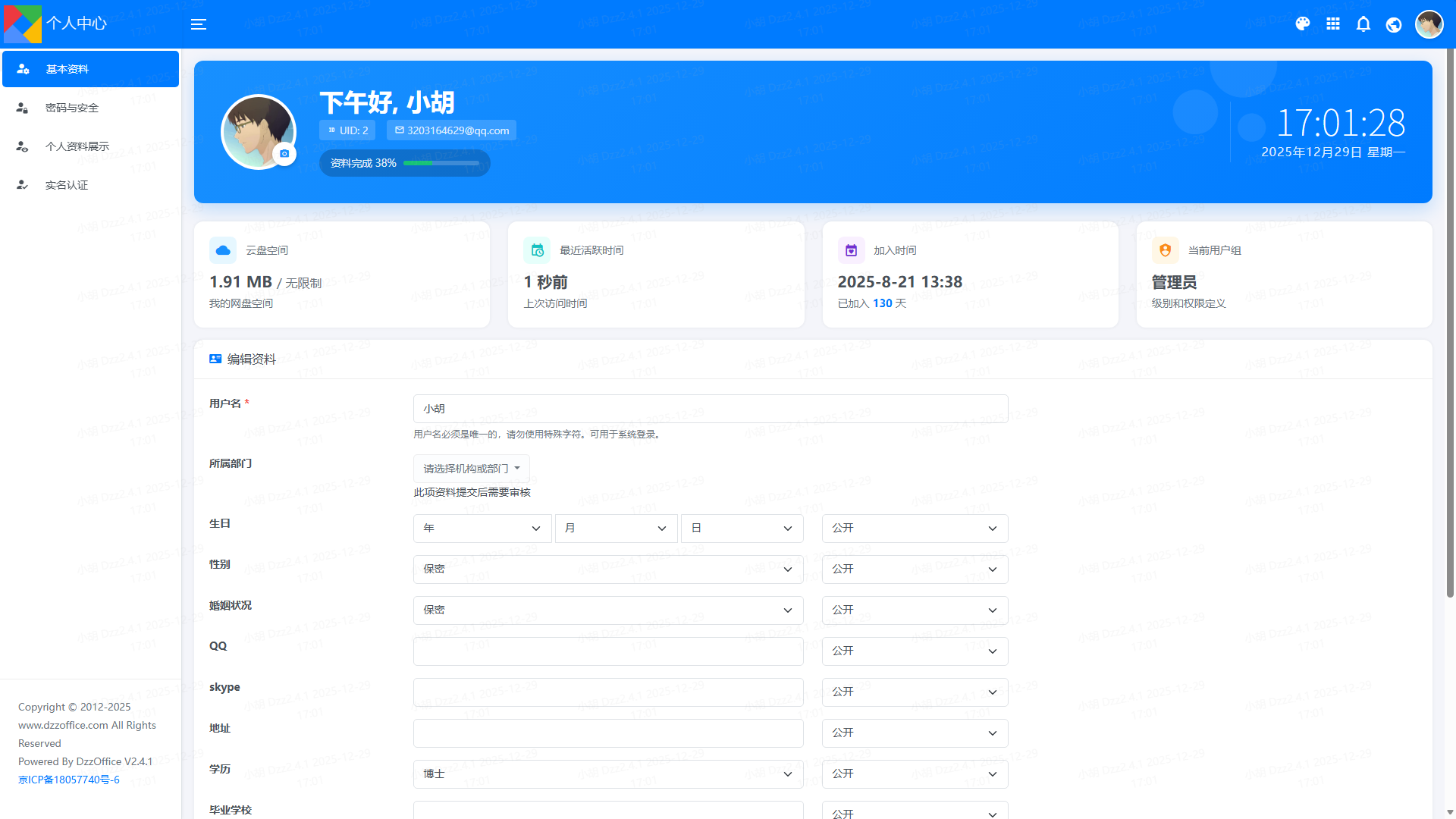Open the 性别 privacy 公开 dropdown
1456x819 pixels.
click(x=915, y=570)
